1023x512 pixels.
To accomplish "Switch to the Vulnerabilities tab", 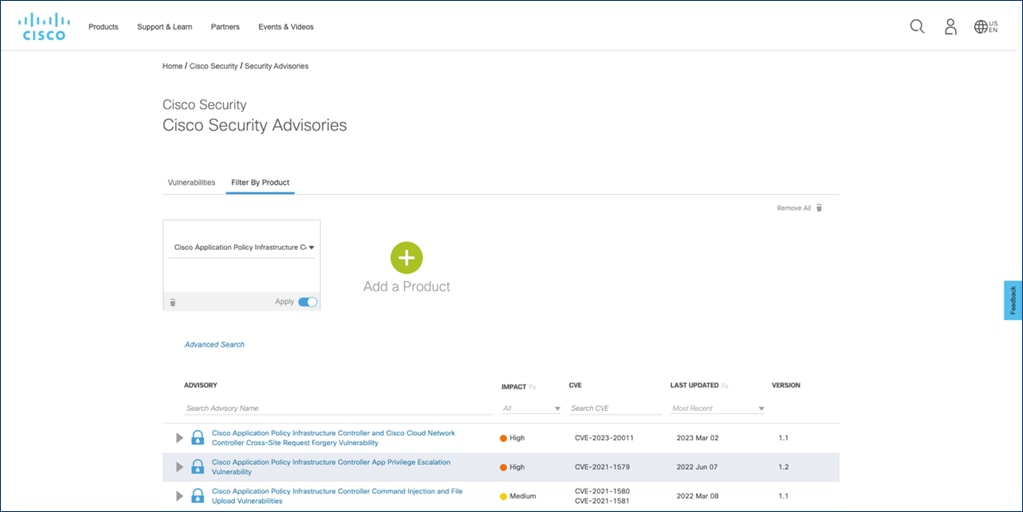I will [x=191, y=183].
